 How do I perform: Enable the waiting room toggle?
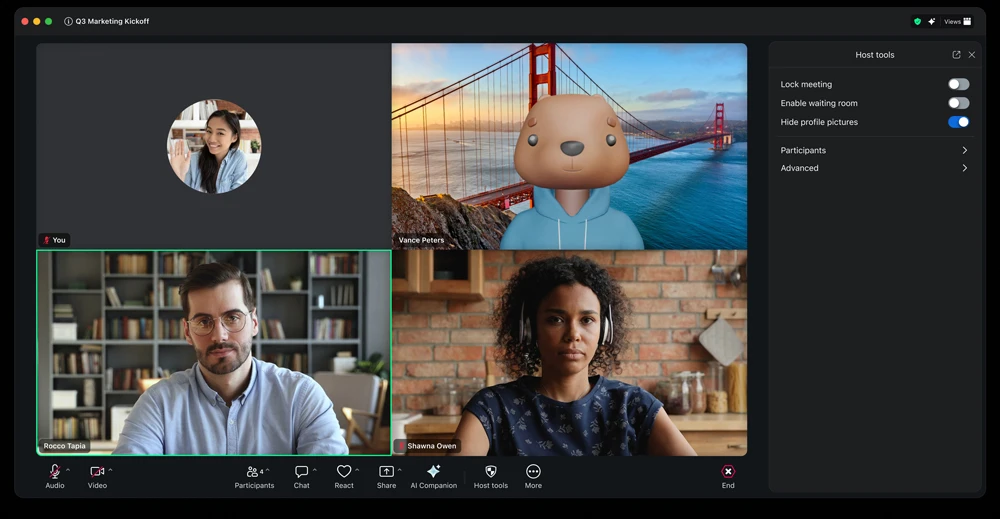tap(958, 103)
